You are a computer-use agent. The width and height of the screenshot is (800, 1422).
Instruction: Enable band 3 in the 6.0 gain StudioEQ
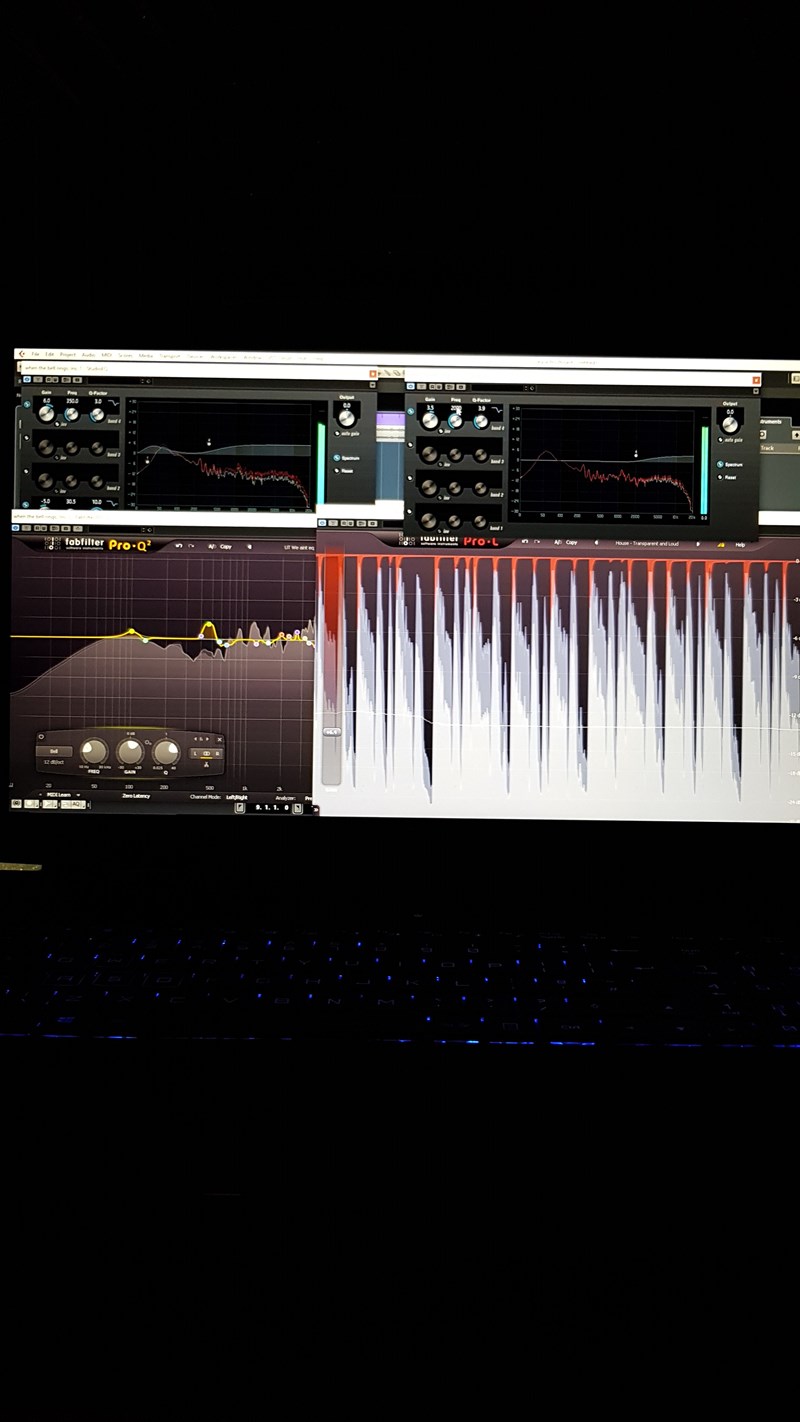coord(26,437)
